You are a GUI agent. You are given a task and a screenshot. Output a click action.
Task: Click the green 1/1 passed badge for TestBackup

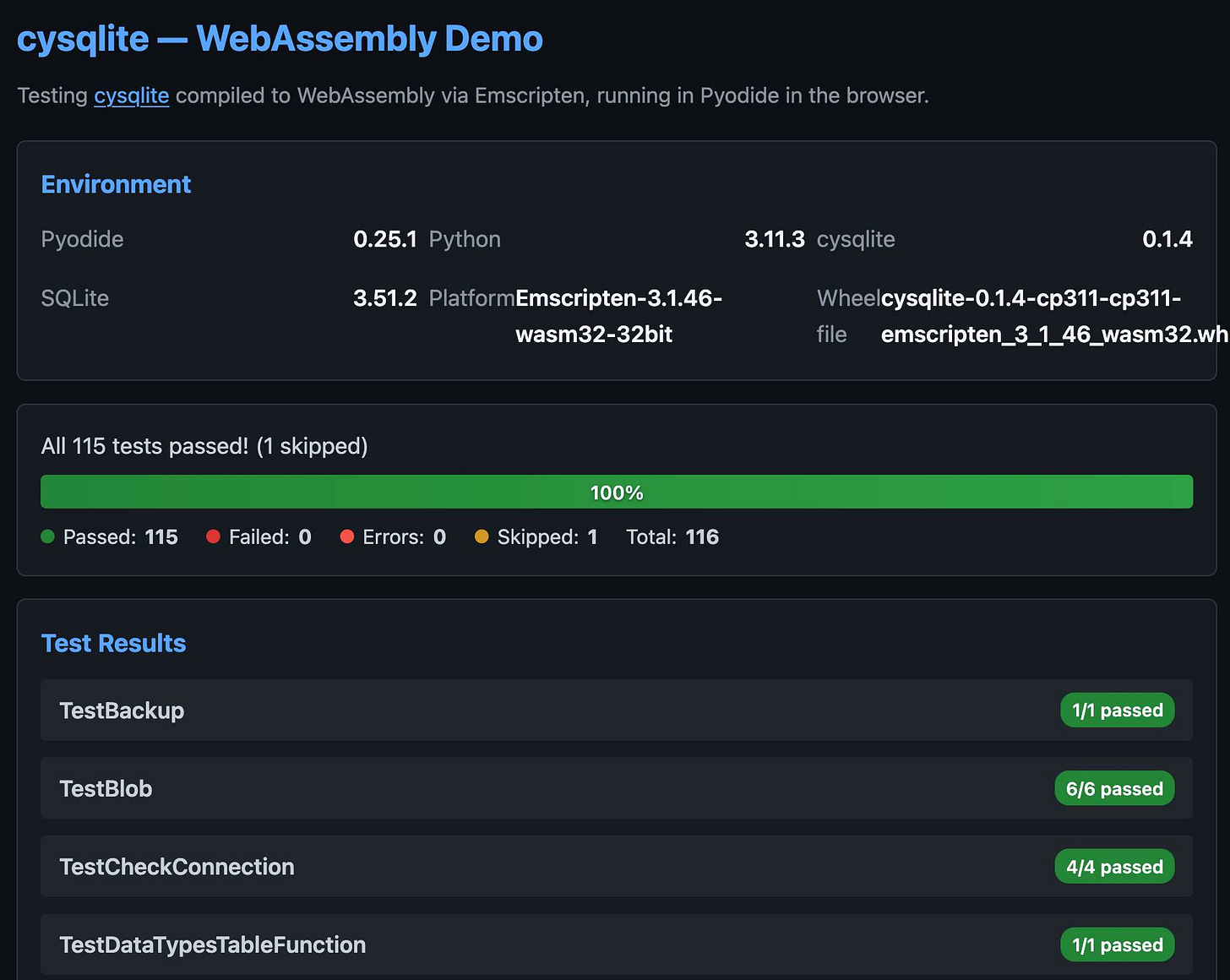point(1117,710)
